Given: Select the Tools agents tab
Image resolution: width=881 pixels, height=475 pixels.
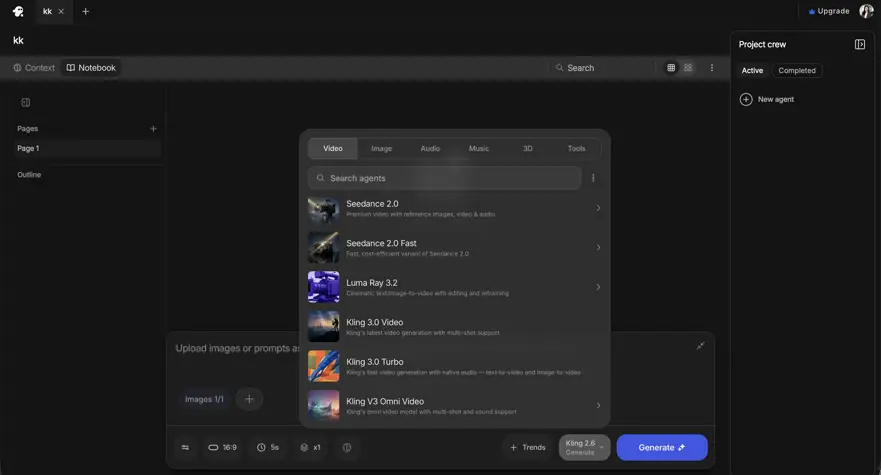Looking at the screenshot, I should click(576, 148).
